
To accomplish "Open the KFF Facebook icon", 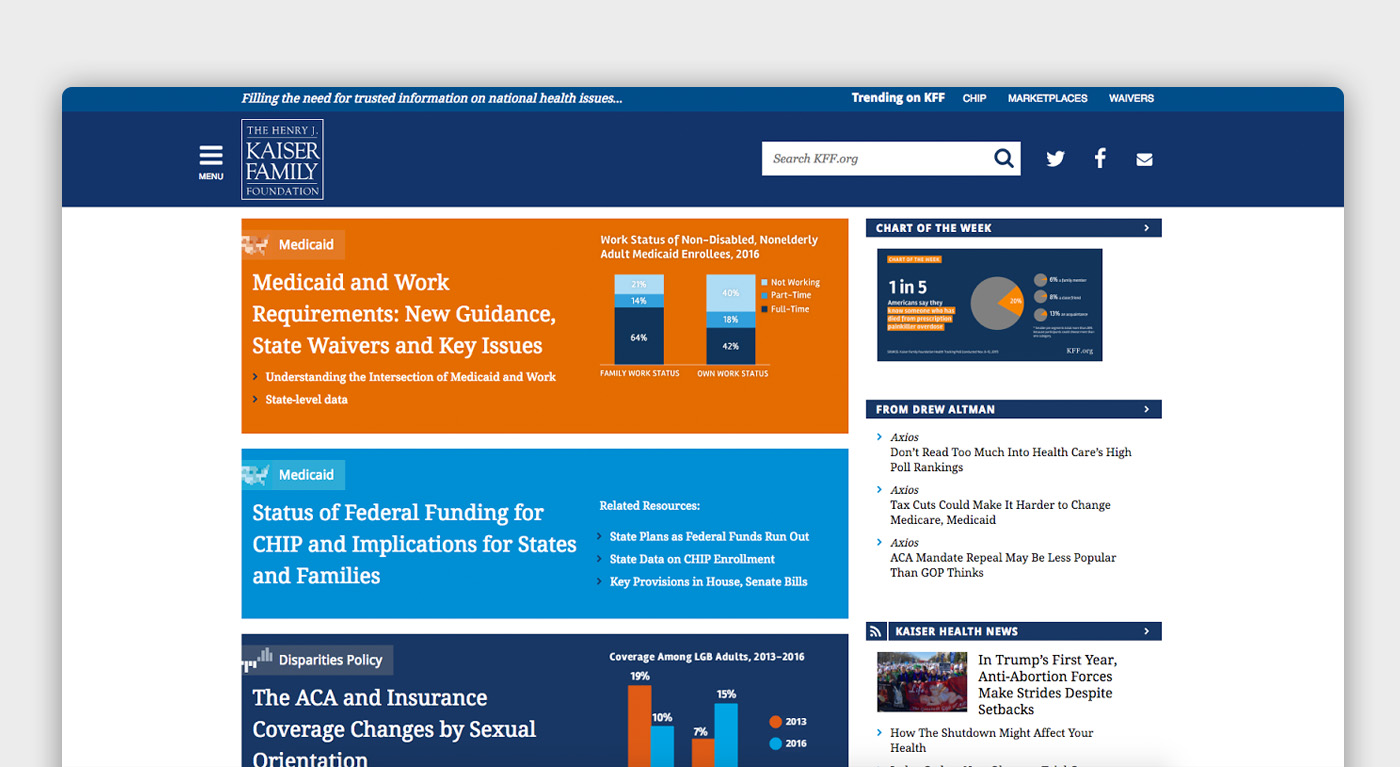I will click(x=1100, y=158).
